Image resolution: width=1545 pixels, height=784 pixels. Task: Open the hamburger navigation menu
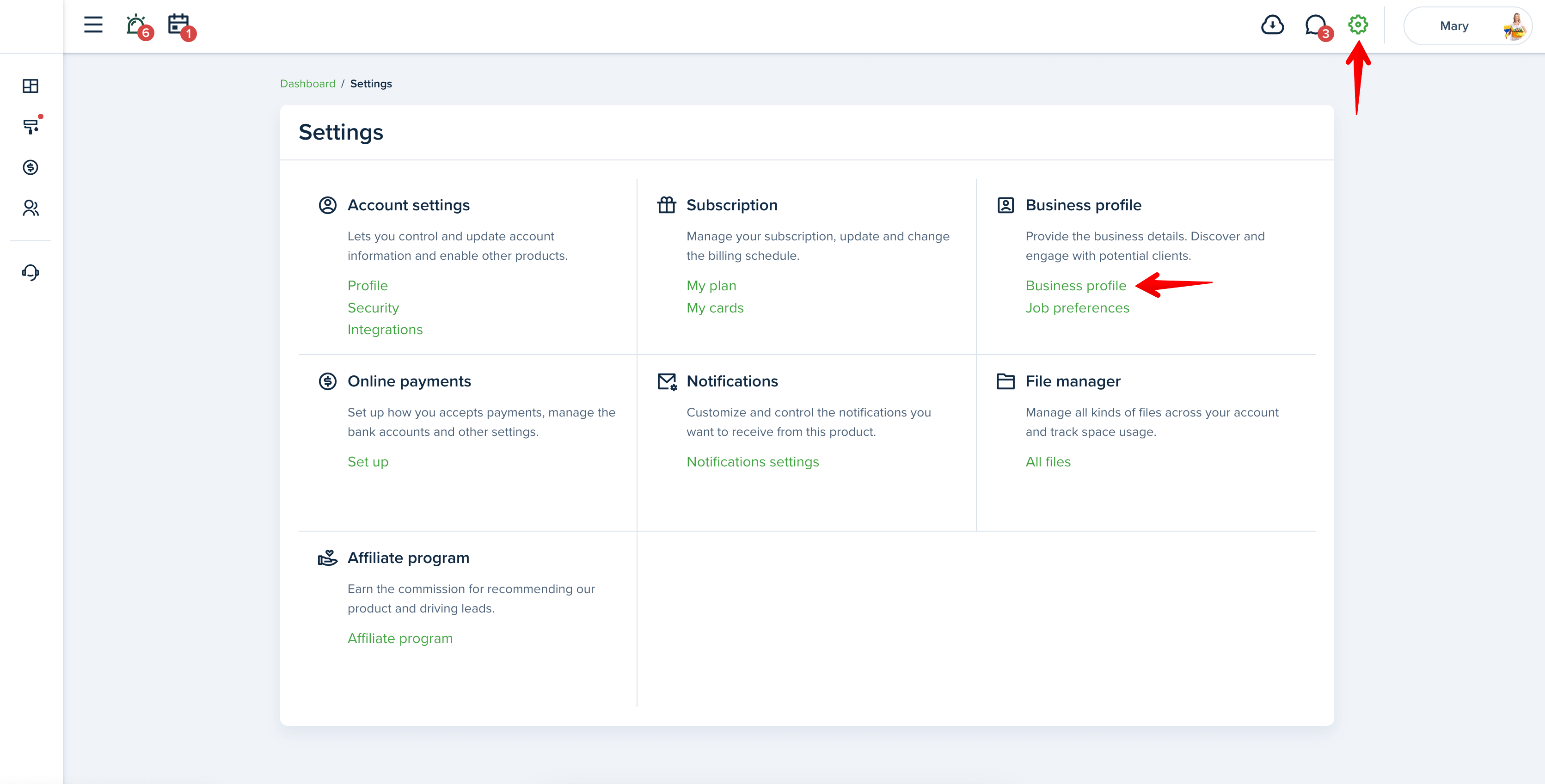click(x=93, y=24)
